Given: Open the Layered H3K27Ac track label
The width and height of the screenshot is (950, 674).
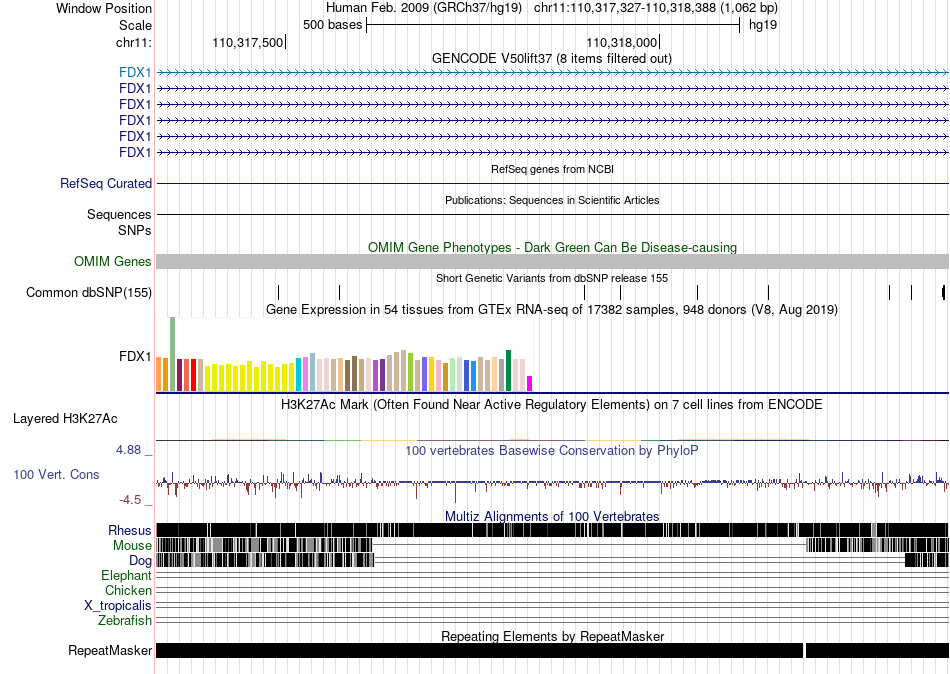Looking at the screenshot, I should 65,419.
